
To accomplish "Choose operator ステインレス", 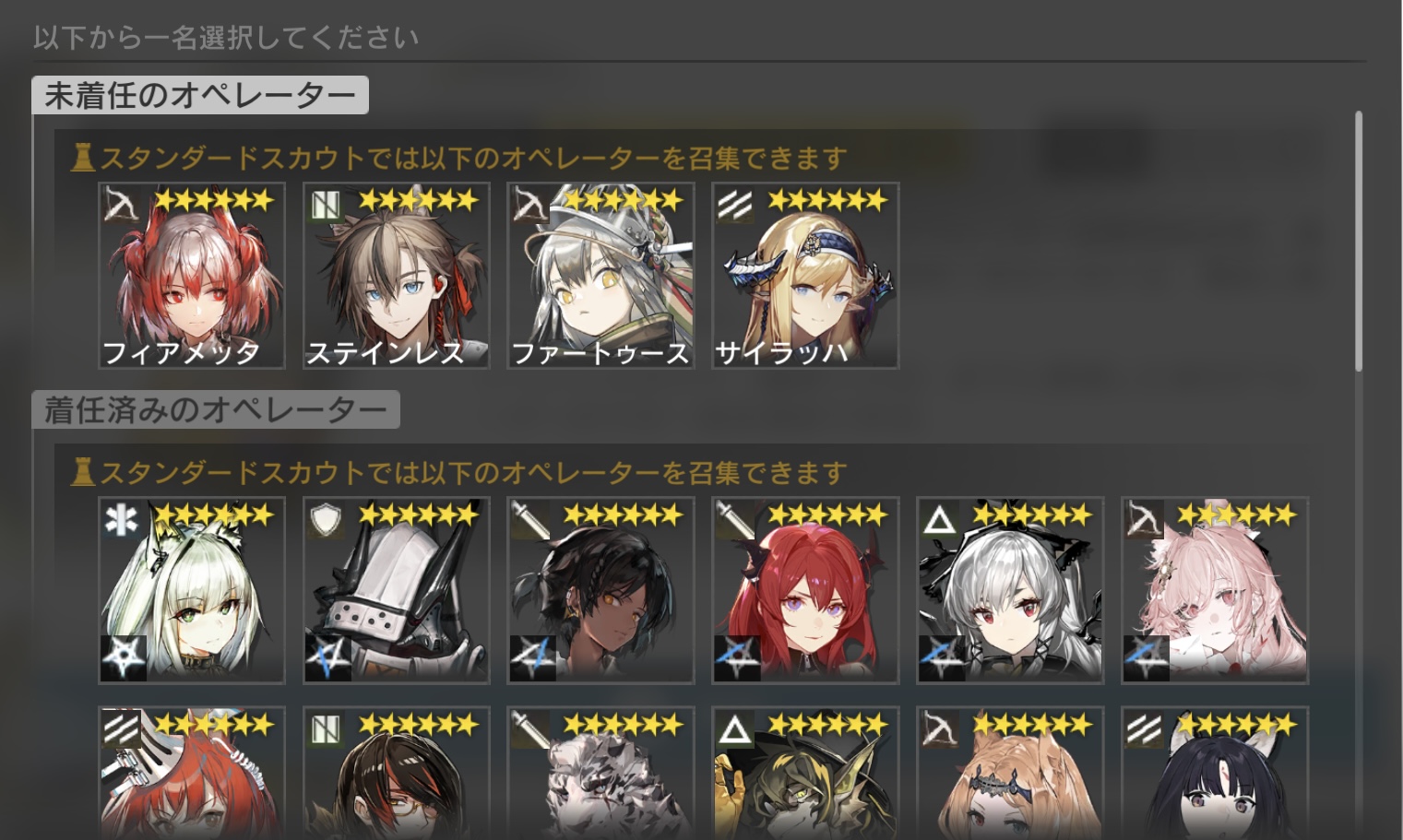I will click(397, 276).
